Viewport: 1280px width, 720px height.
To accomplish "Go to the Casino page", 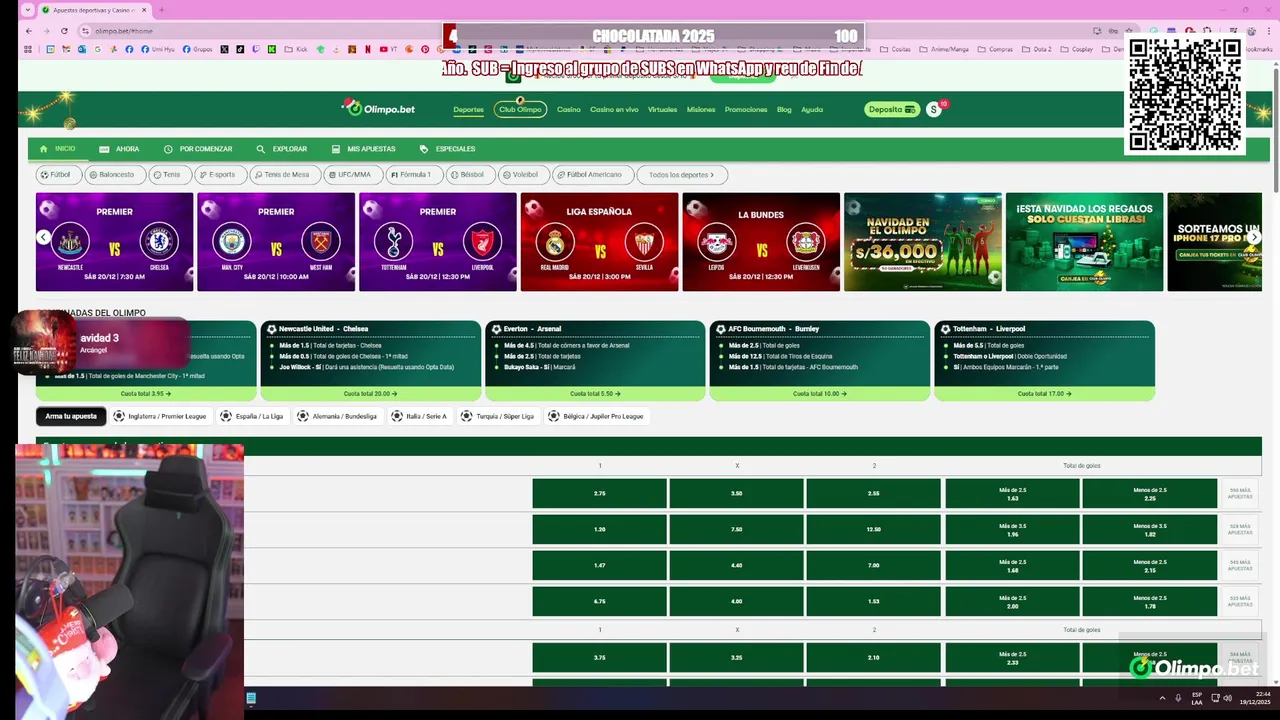I will [x=569, y=110].
